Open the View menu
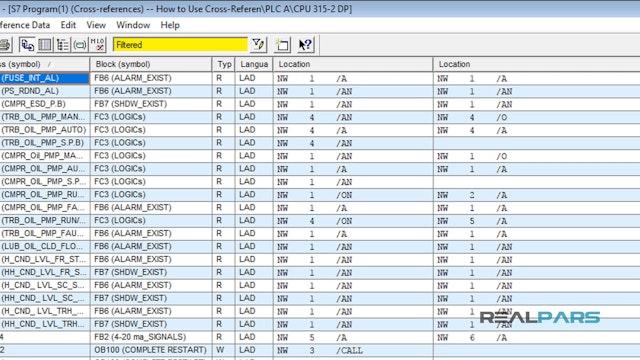Screen dimensions: 640x360 click(96, 25)
